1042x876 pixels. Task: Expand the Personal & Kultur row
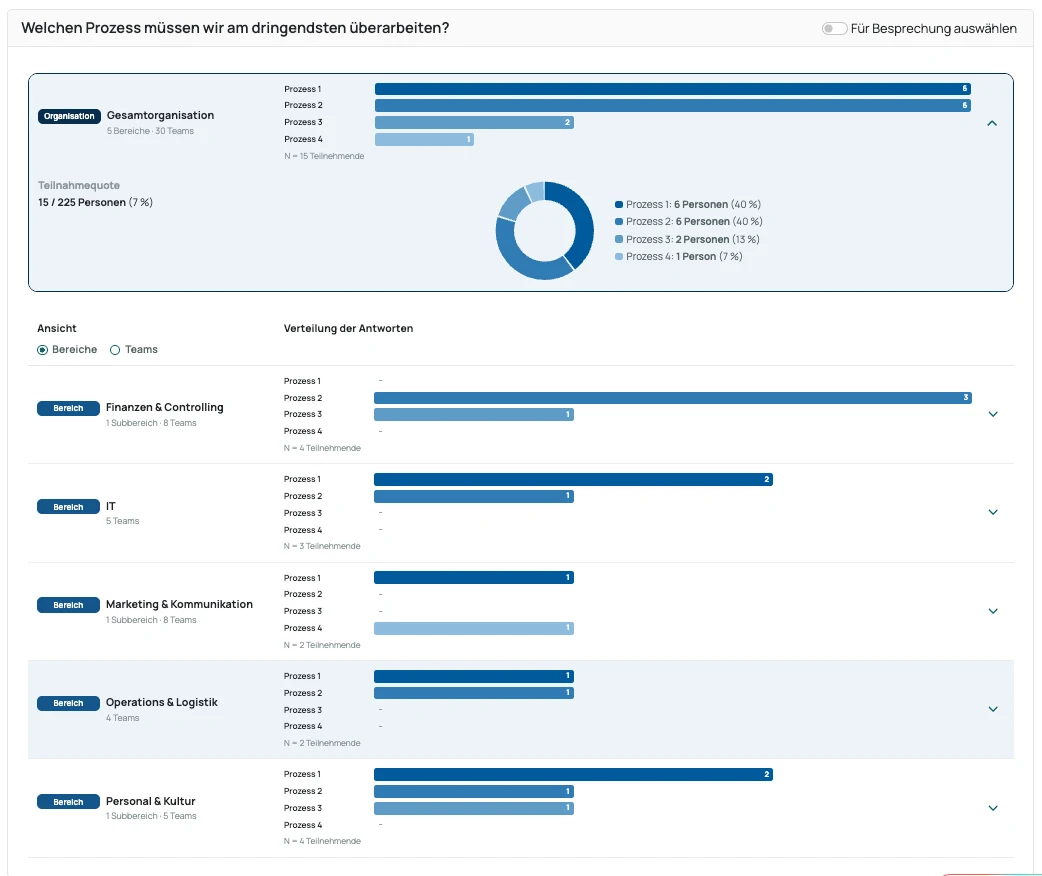click(x=993, y=808)
